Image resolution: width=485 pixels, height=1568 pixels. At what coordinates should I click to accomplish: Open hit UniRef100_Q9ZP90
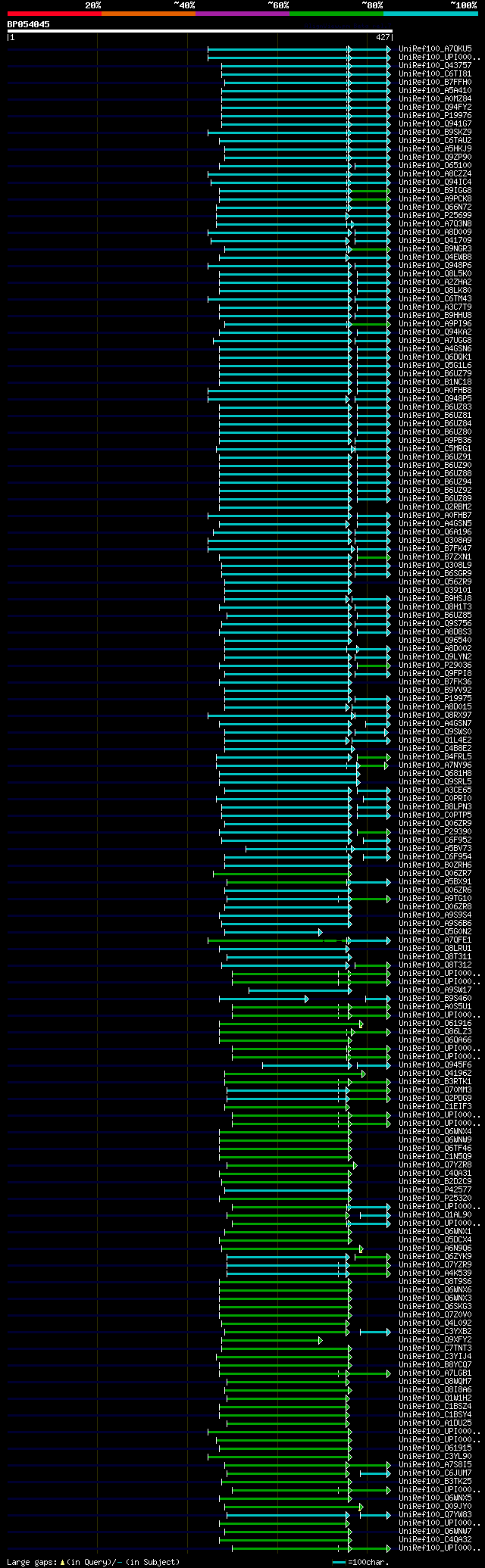point(435,157)
